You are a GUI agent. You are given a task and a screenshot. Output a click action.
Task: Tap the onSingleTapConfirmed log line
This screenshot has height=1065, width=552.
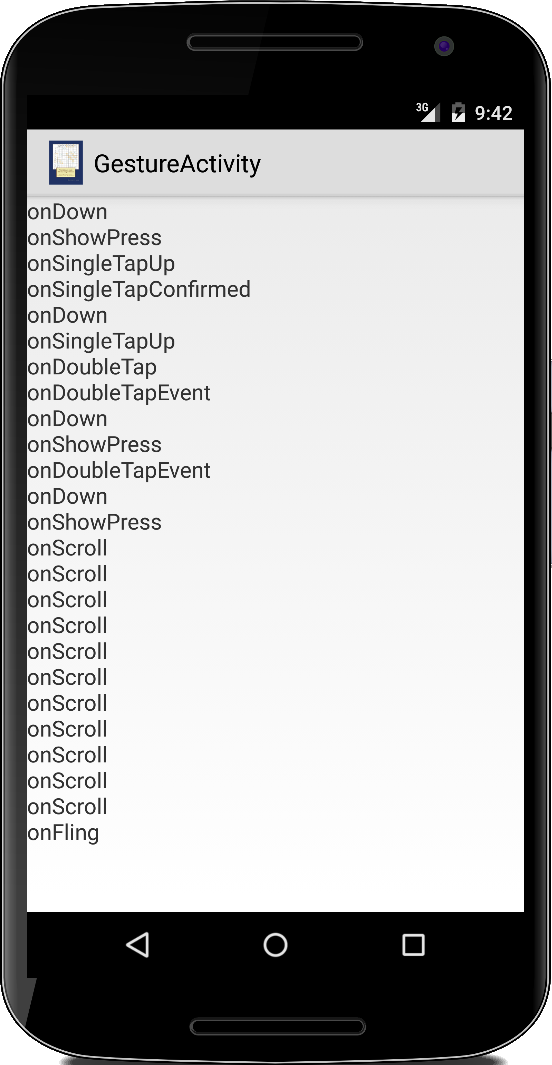139,289
